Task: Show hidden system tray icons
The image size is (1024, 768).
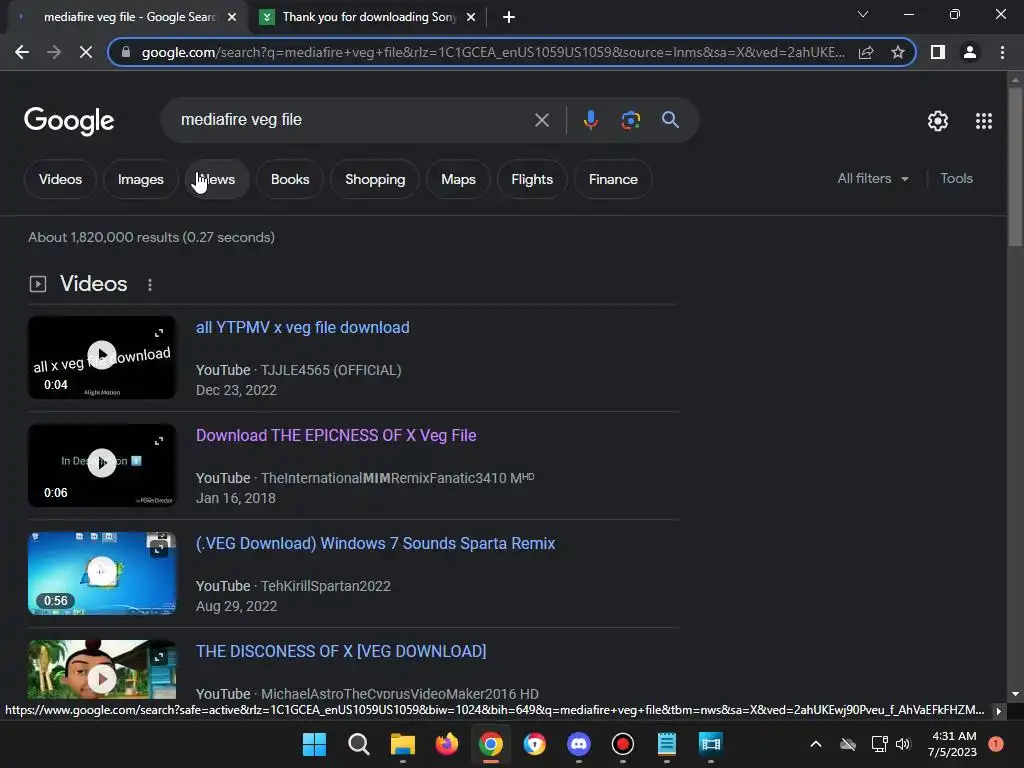Action: (816, 744)
